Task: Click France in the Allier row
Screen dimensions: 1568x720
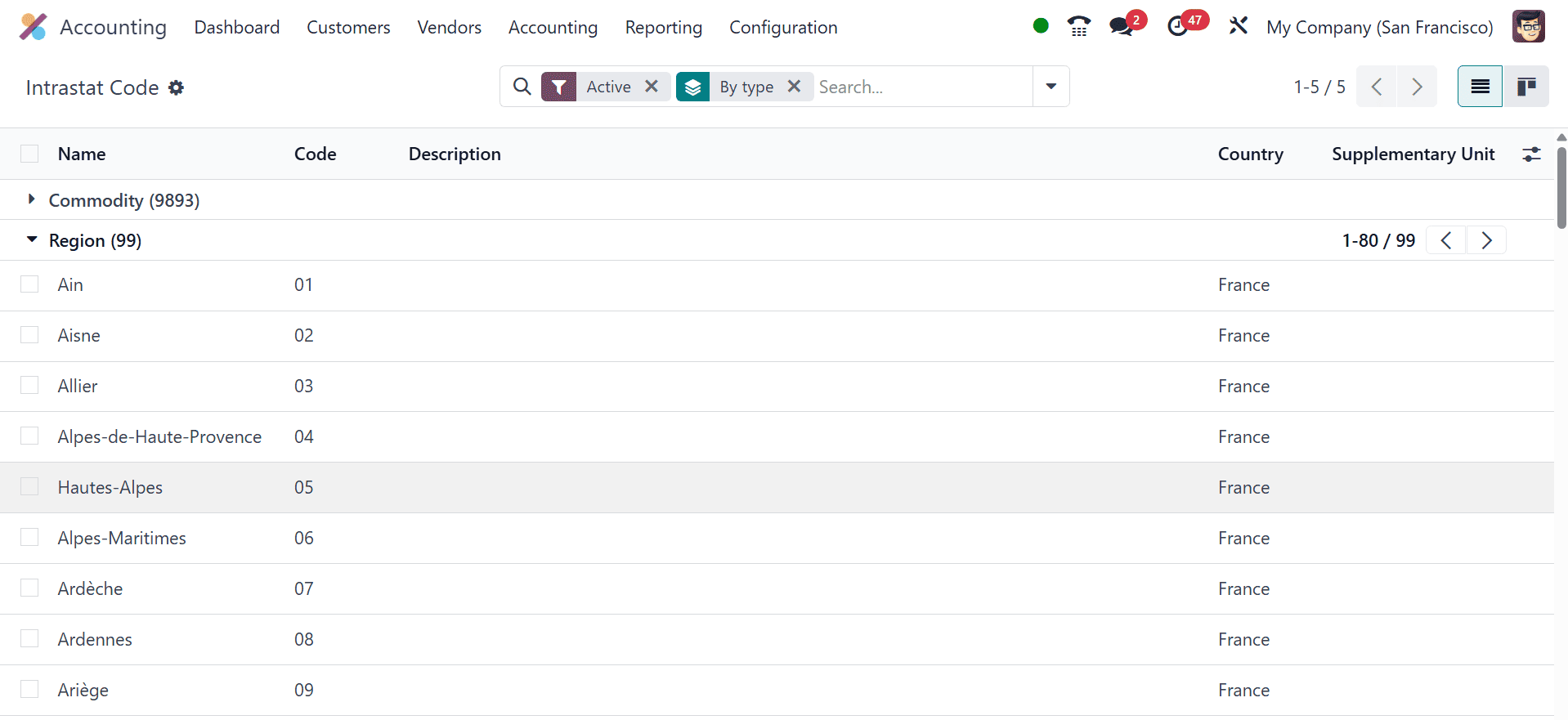Action: 1243,386
